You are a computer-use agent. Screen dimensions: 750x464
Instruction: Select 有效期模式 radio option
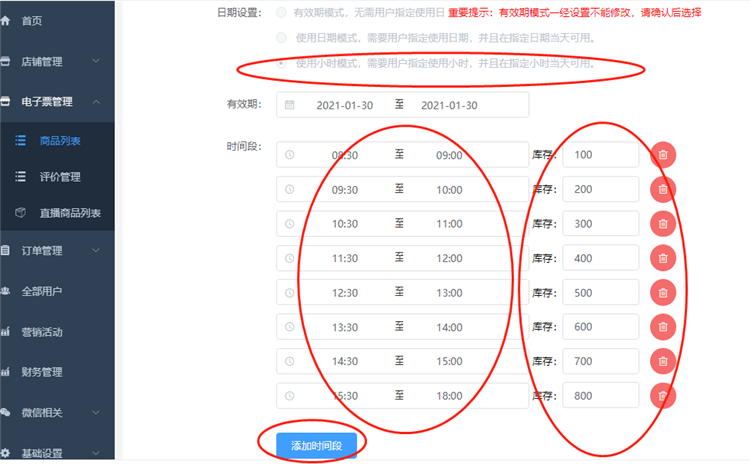click(x=281, y=12)
